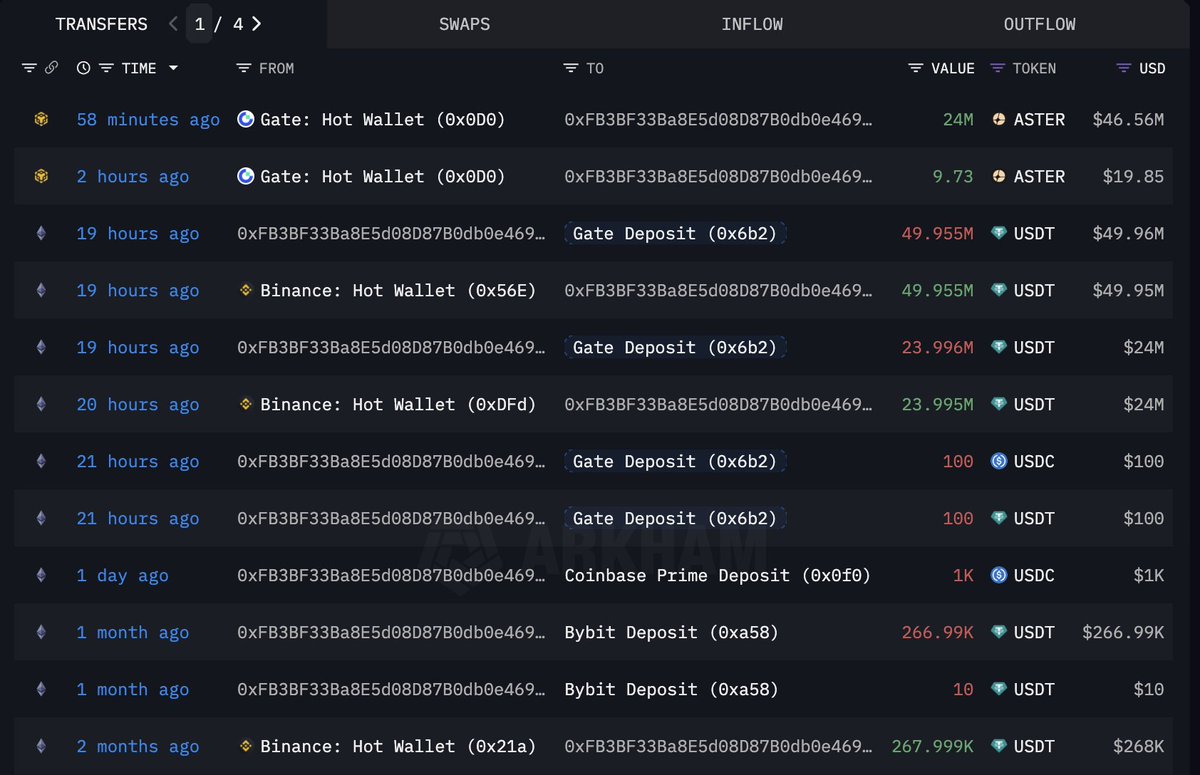
Task: Open recipient address on 24M ASTER row
Action: tap(718, 119)
